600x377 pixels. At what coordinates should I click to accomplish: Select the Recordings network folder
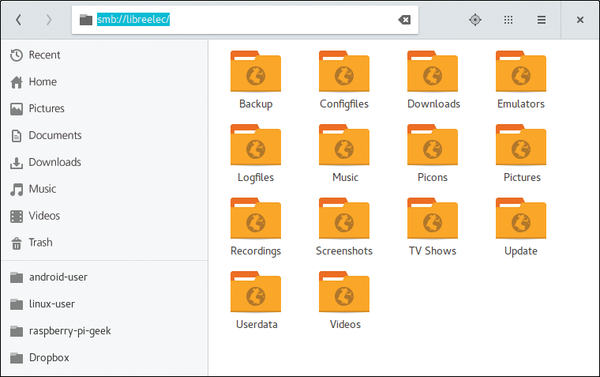coord(256,227)
